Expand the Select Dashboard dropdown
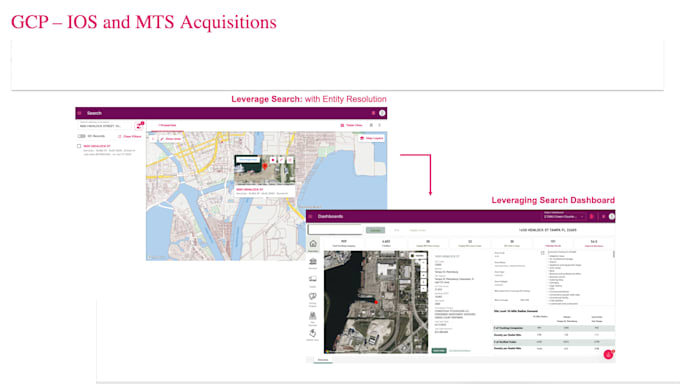The height and width of the screenshot is (384, 680). (564, 216)
